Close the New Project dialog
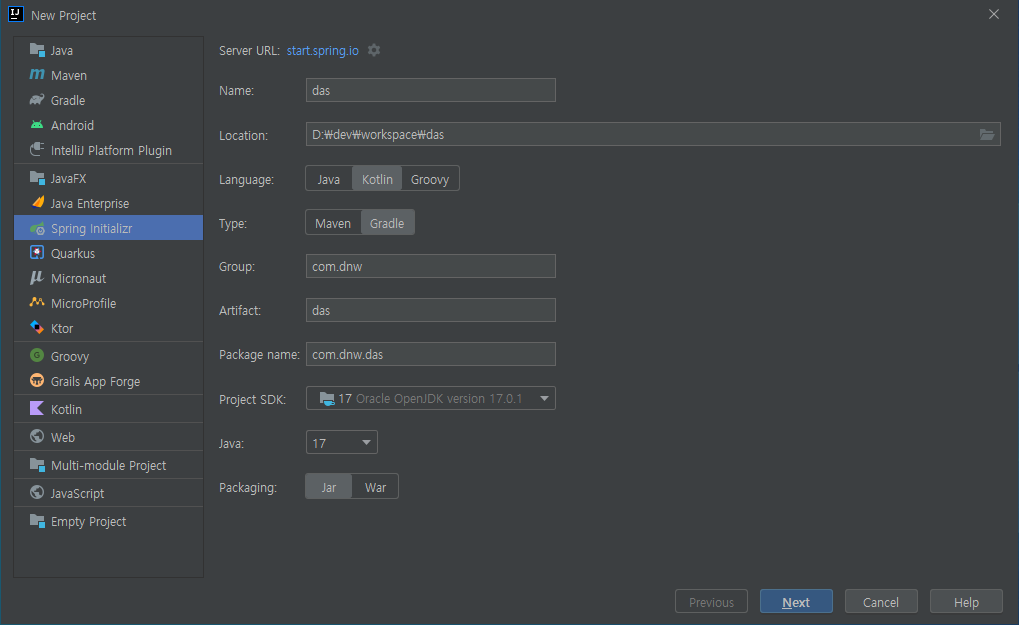This screenshot has height=625, width=1019. (x=994, y=14)
